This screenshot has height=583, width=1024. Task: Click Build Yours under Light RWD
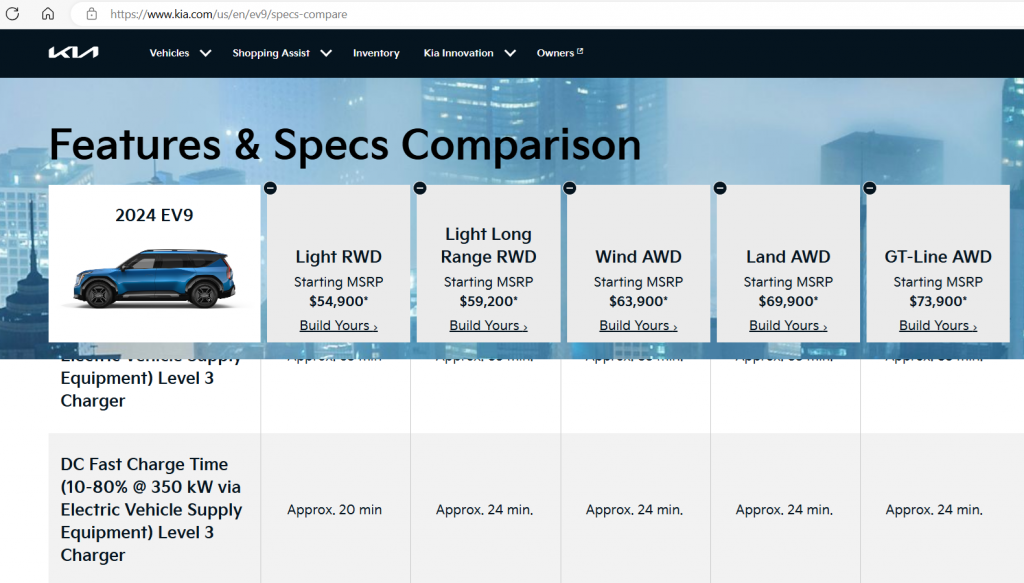338,326
